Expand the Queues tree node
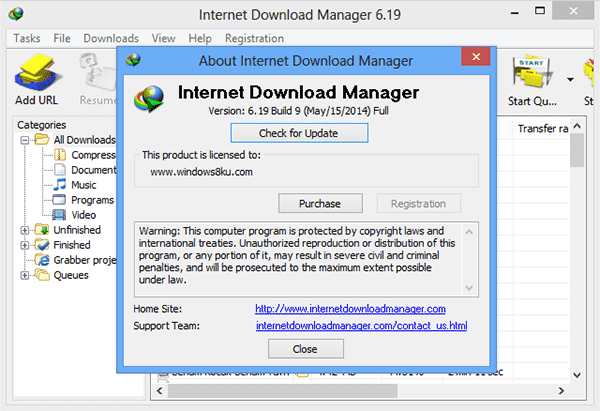Screen dimensions: 600x411 pyautogui.click(x=25, y=275)
